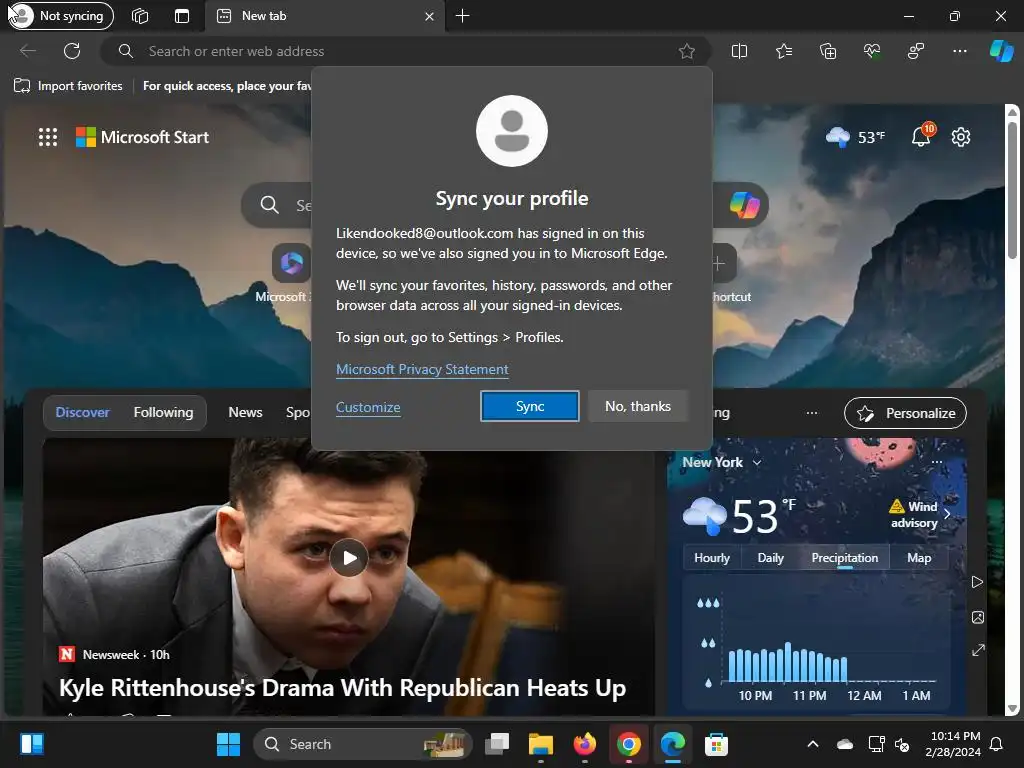Screen dimensions: 1024x768
Task: Switch to the Following feed tab
Action: [163, 413]
